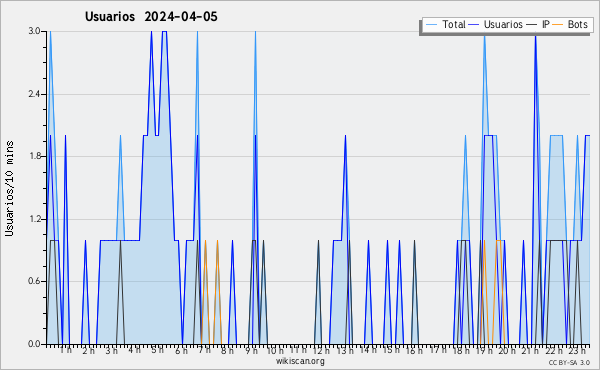The height and width of the screenshot is (370, 600).
Task: Click the '5 h' x-axis label
Action: pyautogui.click(x=157, y=350)
